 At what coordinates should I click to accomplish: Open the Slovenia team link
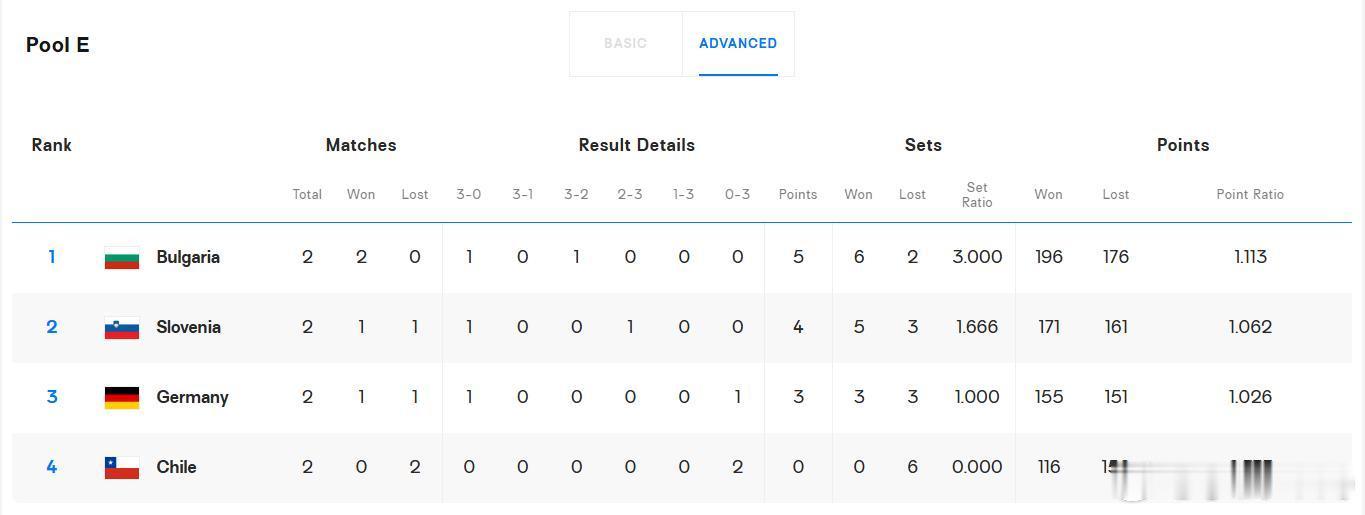click(x=188, y=327)
